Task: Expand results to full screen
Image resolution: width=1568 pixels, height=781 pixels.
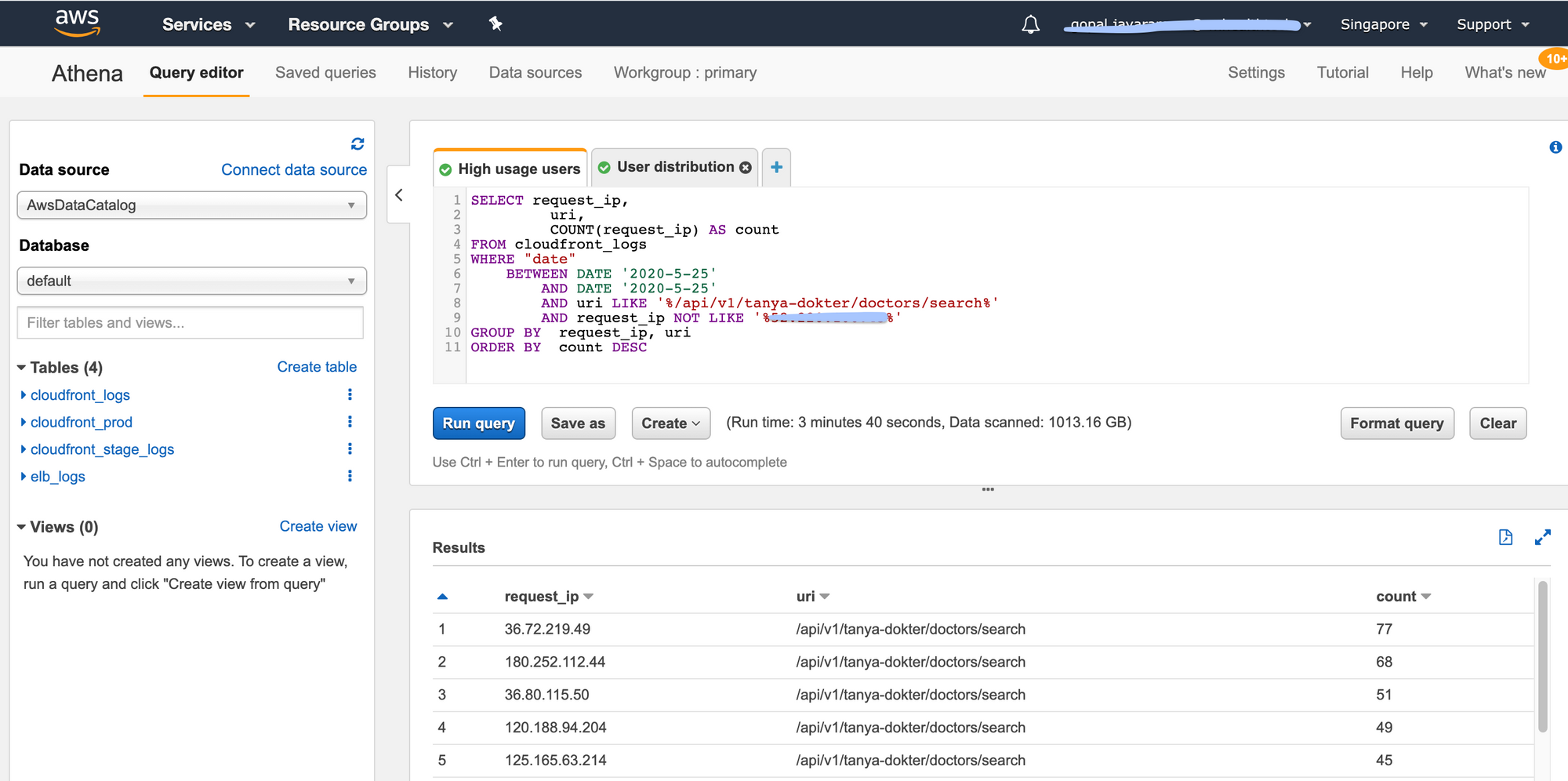Action: 1543,537
